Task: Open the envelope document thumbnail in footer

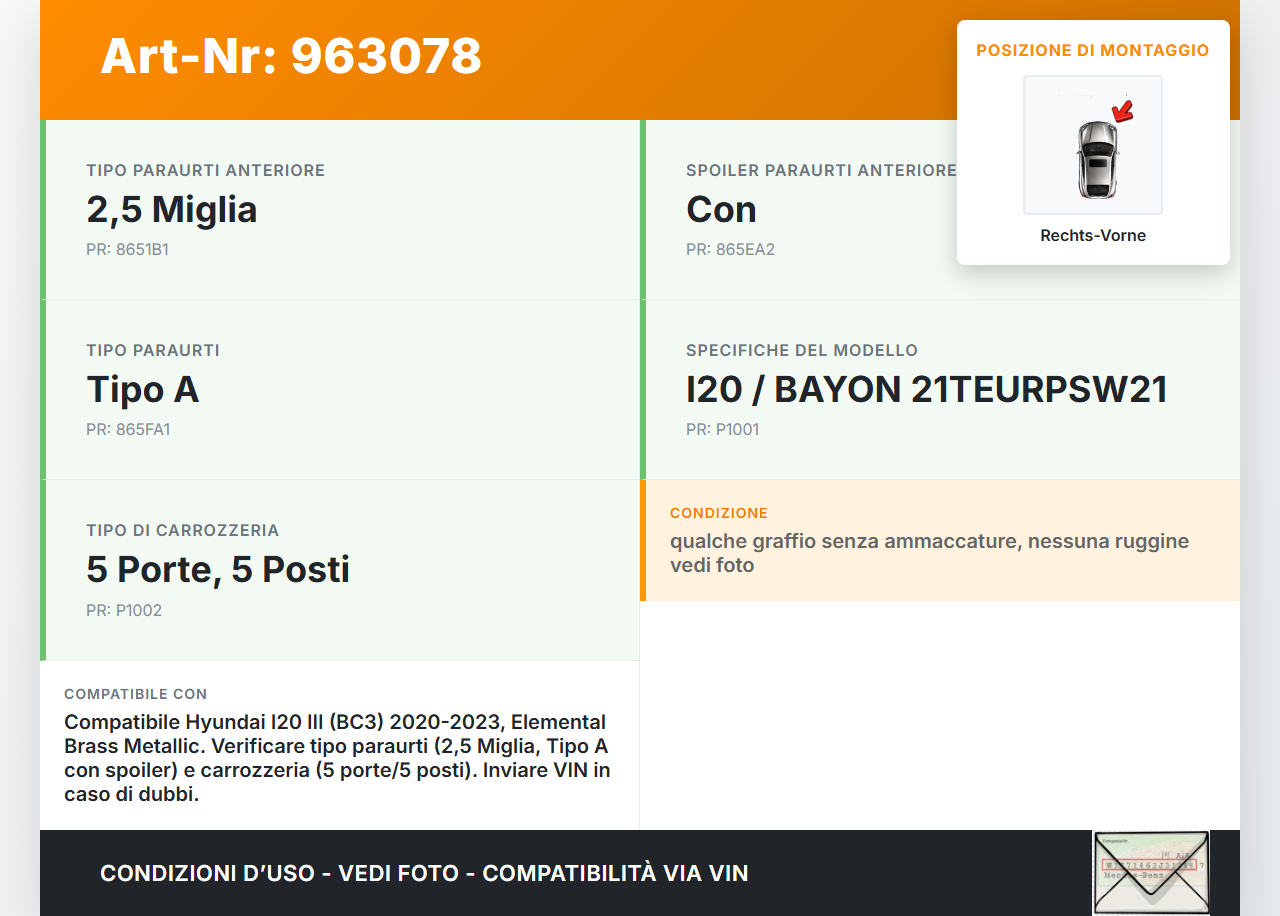Action: (1151, 873)
